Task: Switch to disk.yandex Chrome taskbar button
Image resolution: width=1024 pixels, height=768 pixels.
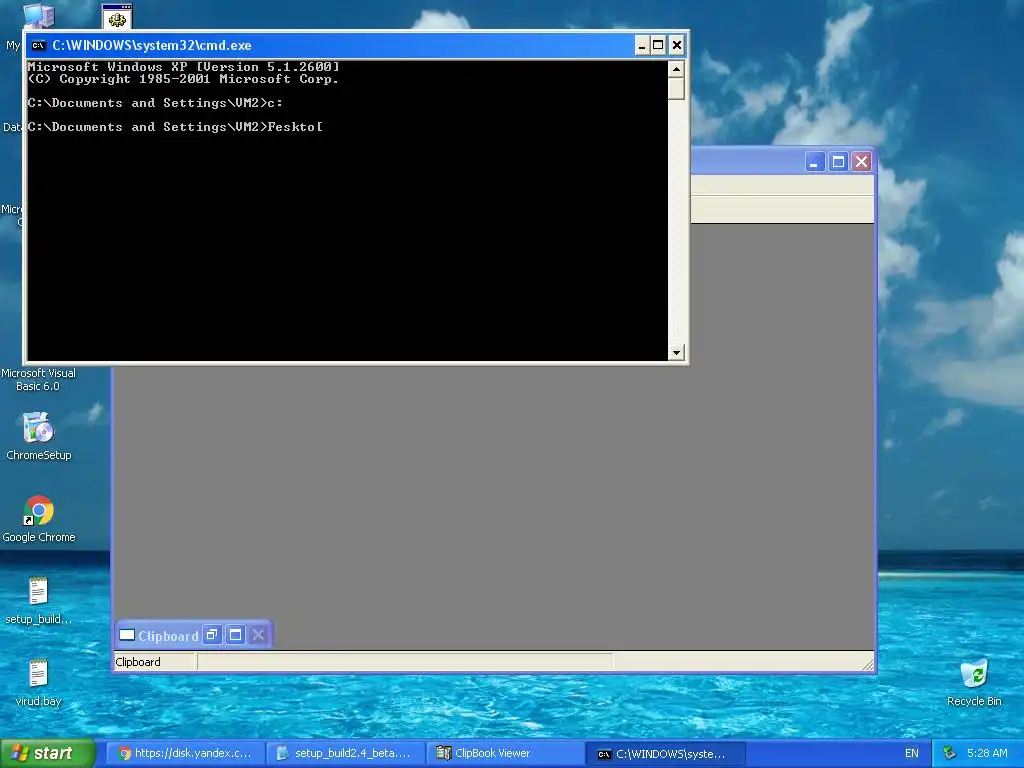Action: coord(185,753)
